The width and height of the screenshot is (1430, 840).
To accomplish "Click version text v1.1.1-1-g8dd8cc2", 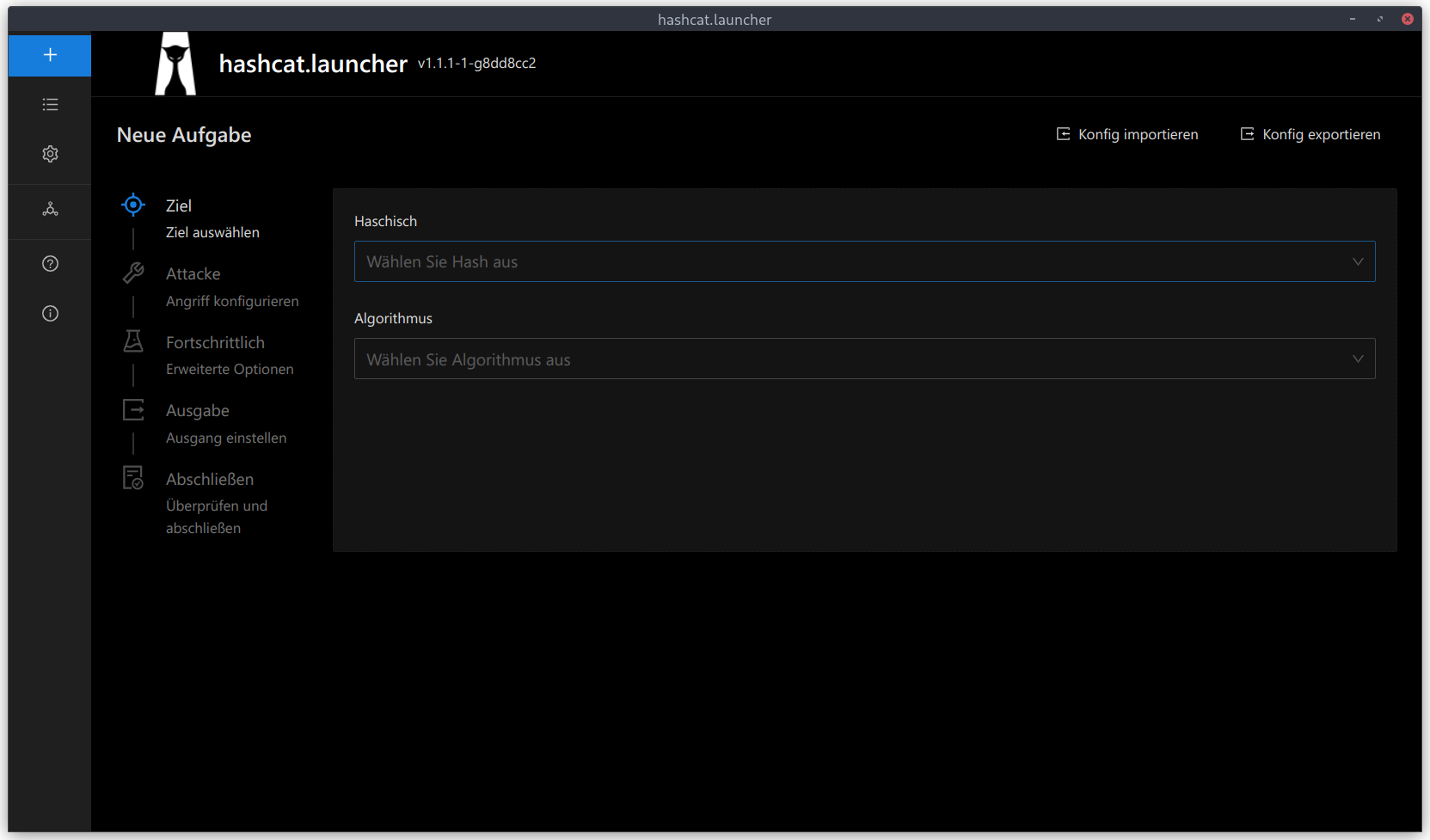I will pos(476,63).
